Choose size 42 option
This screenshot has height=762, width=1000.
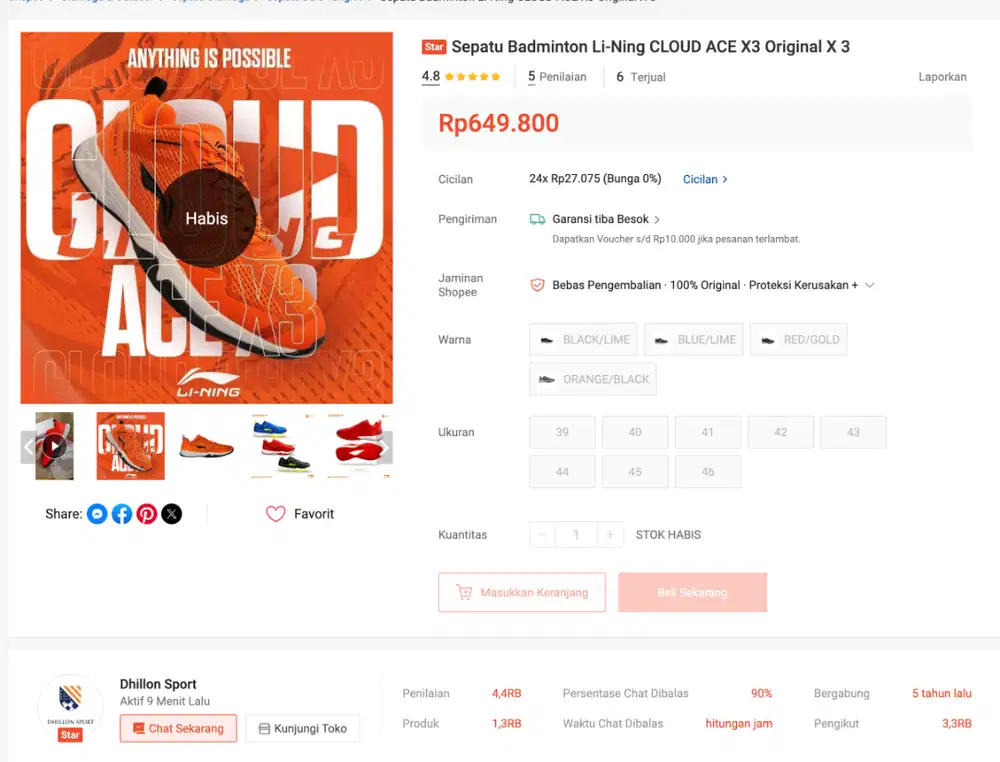pyautogui.click(x=781, y=432)
